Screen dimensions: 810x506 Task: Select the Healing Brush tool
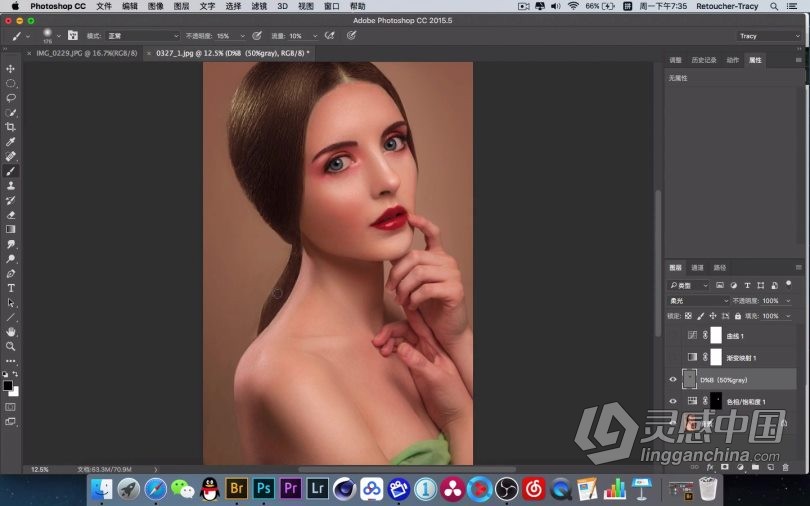coord(10,156)
